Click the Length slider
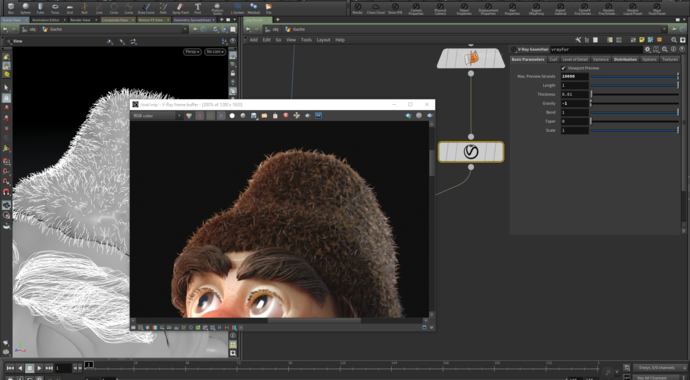Screen dimensions: 690x380 635,85
